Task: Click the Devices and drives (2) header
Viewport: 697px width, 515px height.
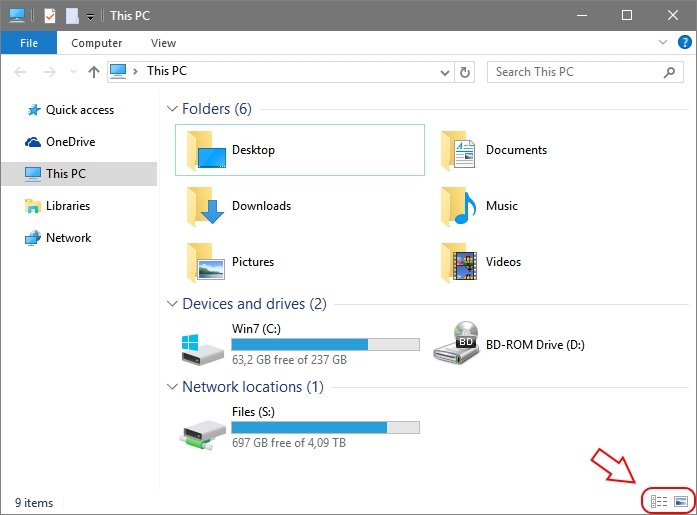Action: (254, 303)
